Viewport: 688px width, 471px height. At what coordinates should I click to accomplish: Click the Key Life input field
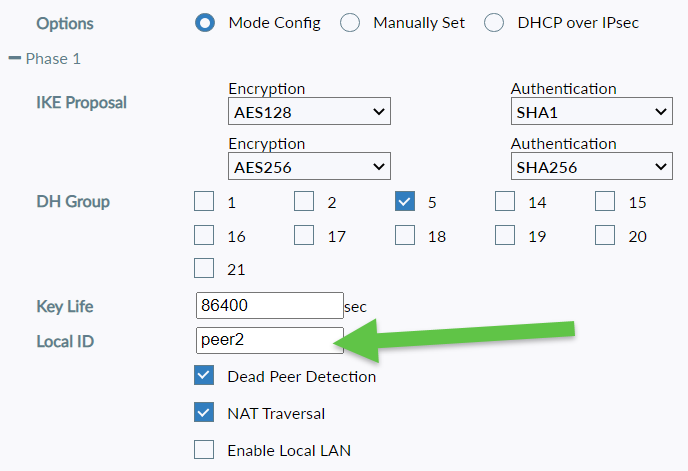point(270,306)
